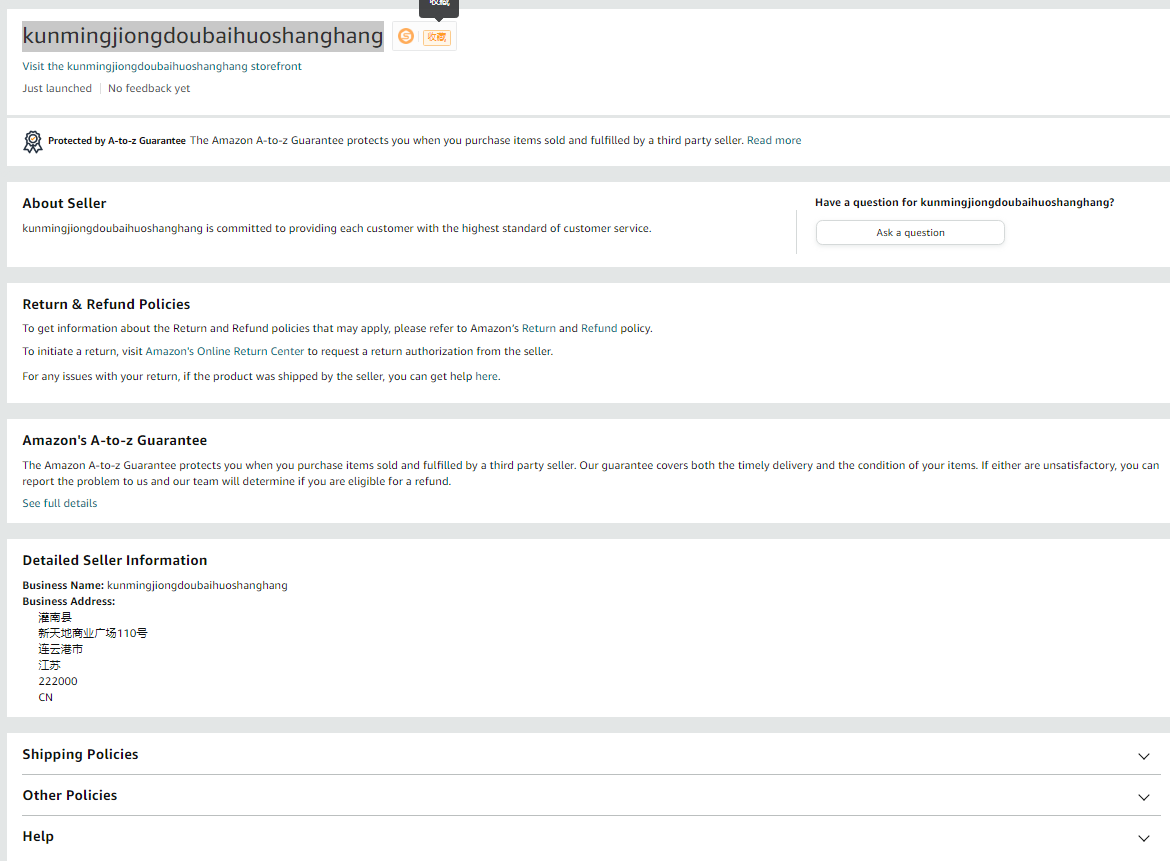Open Amazon's Refund policy link
This screenshot has height=861, width=1170.
tap(599, 328)
